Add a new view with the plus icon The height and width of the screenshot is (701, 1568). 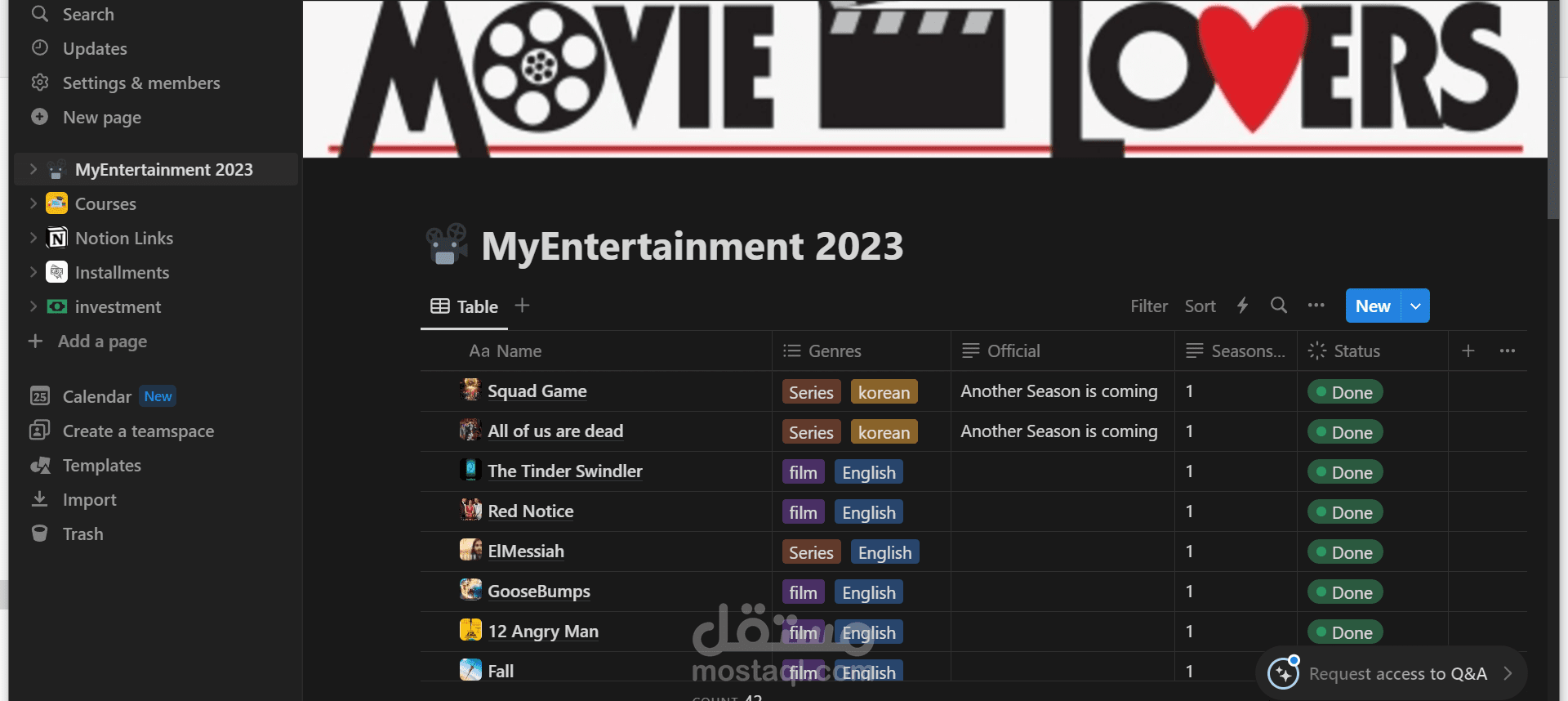tap(523, 306)
